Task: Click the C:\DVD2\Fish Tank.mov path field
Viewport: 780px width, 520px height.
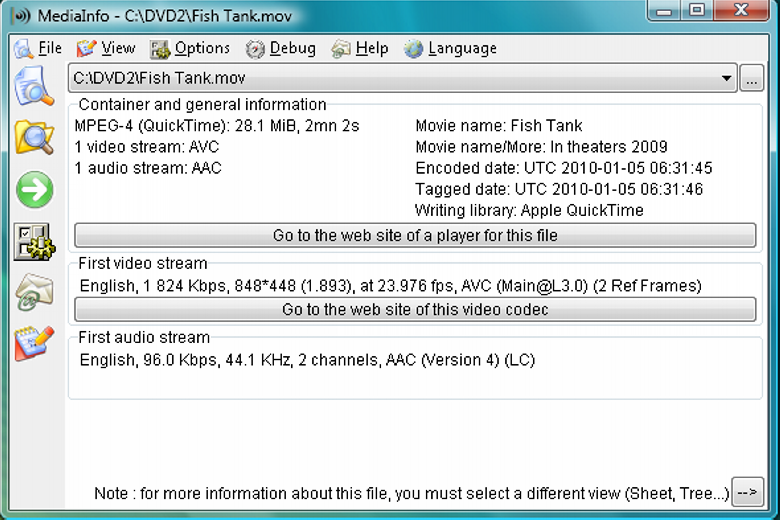Action: click(x=402, y=78)
